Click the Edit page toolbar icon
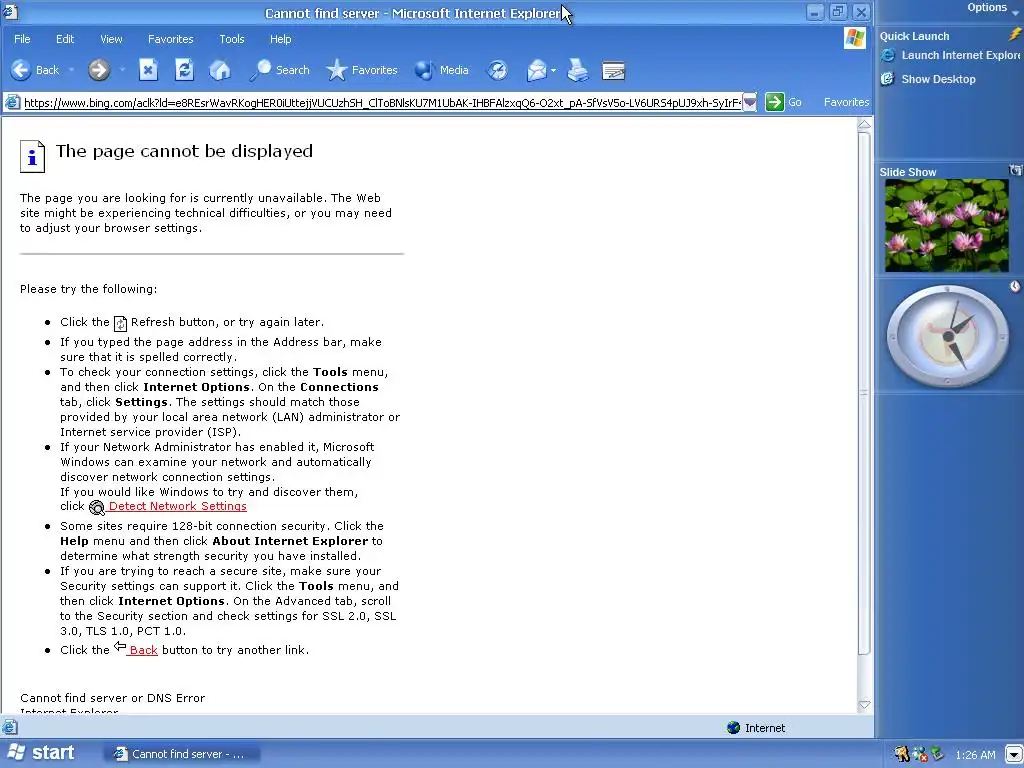The image size is (1024, 768). click(x=613, y=70)
